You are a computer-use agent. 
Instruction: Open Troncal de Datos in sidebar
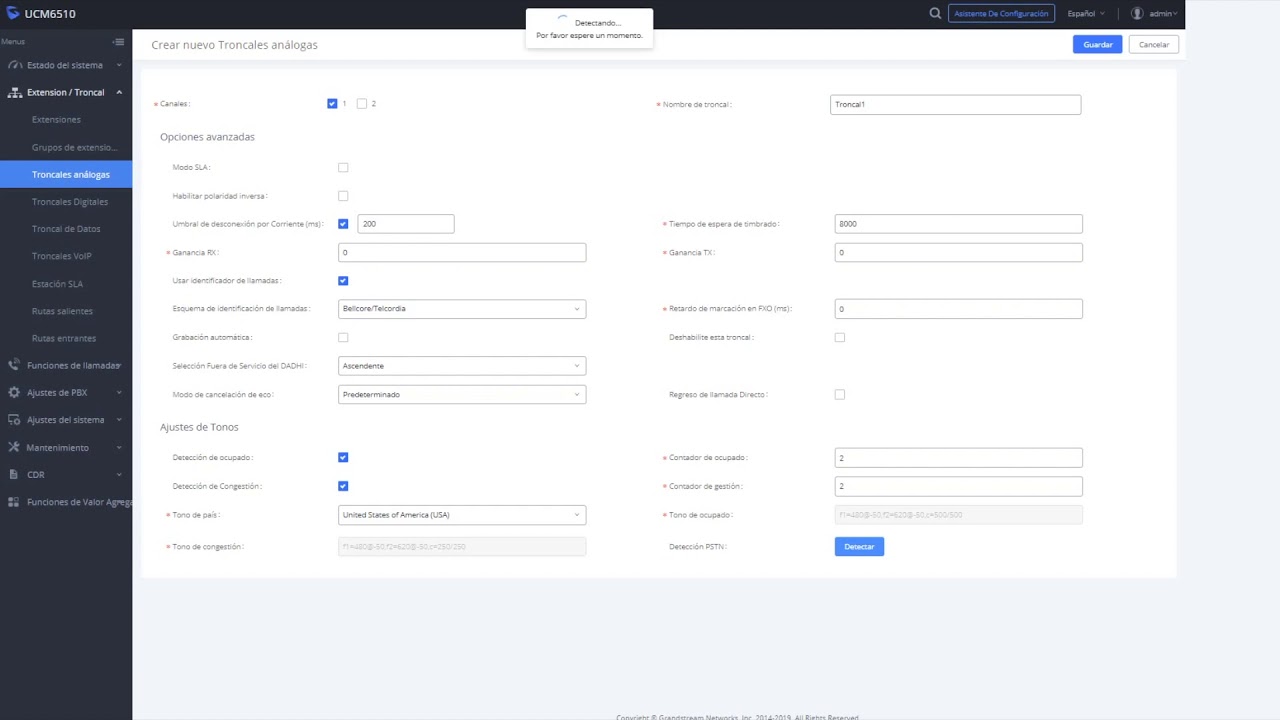click(66, 229)
